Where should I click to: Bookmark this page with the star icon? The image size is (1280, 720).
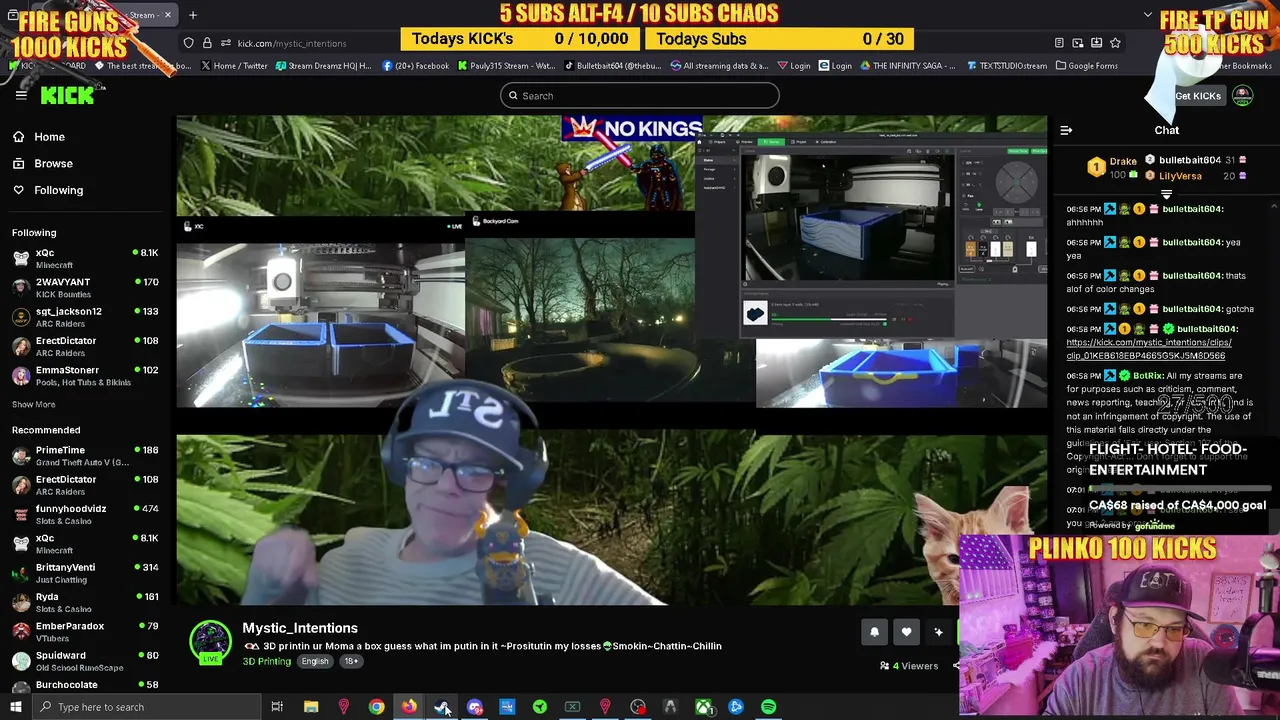pyautogui.click(x=1115, y=43)
